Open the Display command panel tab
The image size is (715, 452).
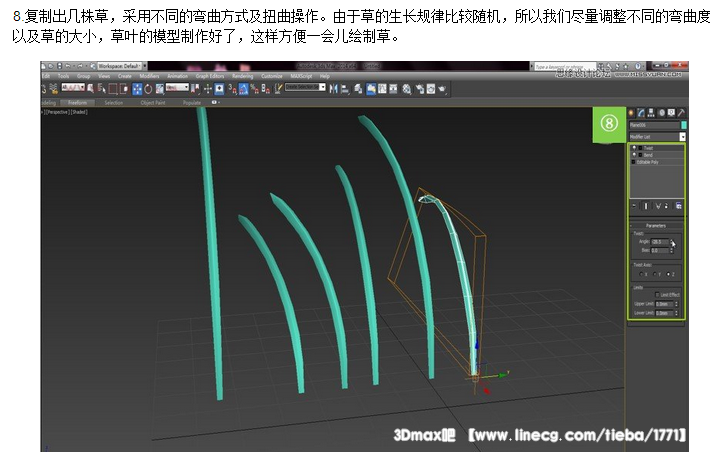[671, 112]
